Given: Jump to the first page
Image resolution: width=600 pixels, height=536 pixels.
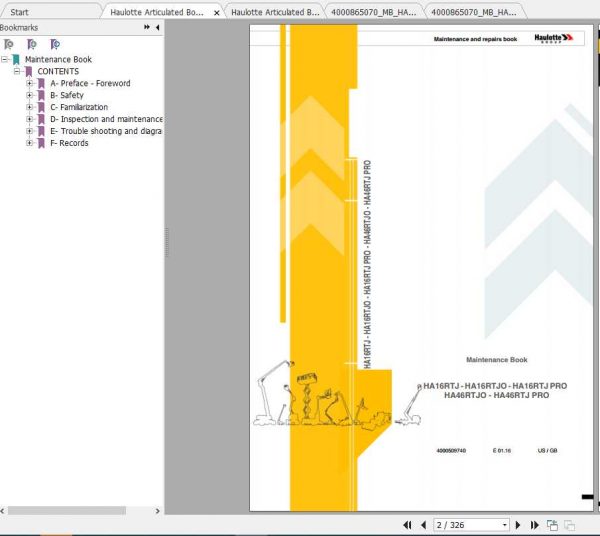Looking at the screenshot, I should coord(408,525).
